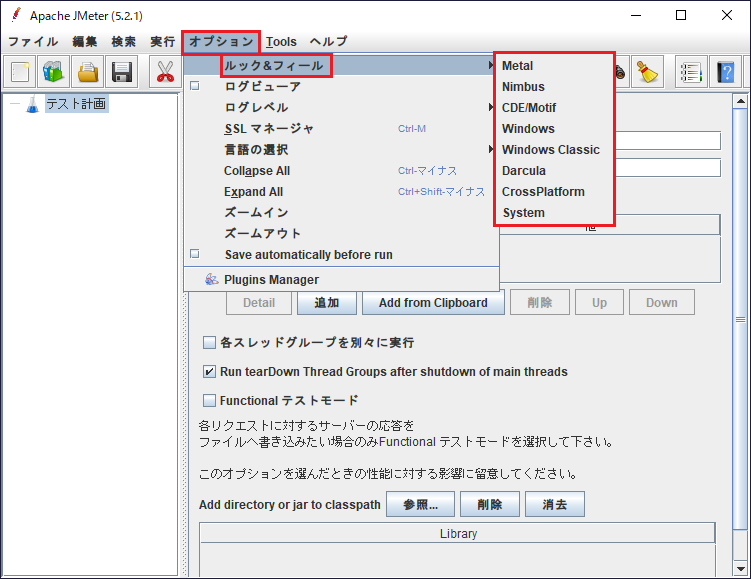Open the Tools menu
751x579 pixels.
281,42
